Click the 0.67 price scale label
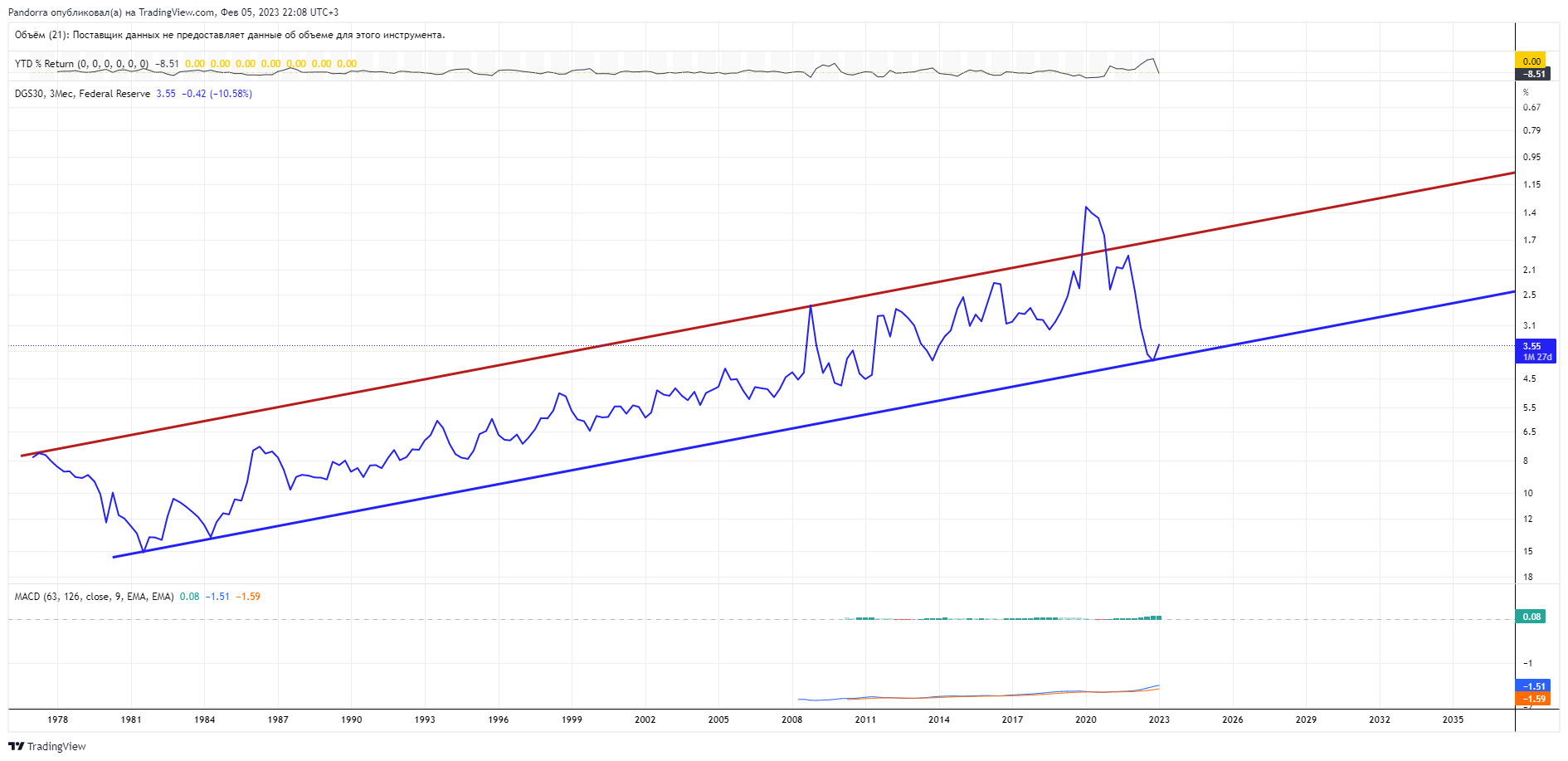 pyautogui.click(x=1531, y=107)
